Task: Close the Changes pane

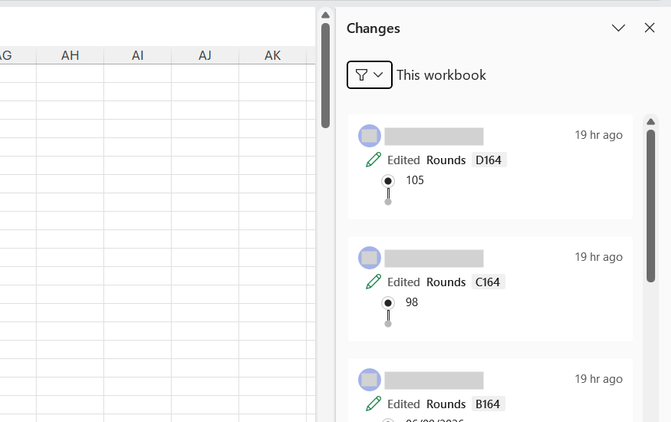Action: 650,28
